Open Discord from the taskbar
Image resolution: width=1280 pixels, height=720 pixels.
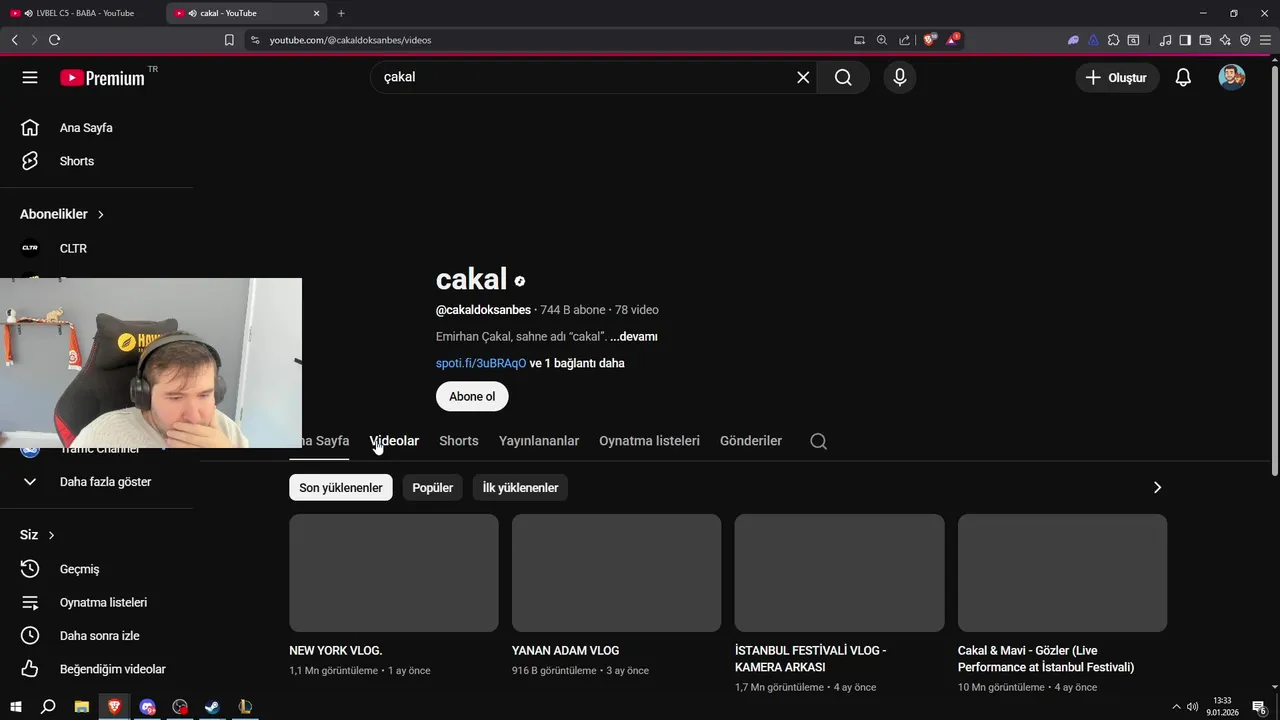[148, 707]
